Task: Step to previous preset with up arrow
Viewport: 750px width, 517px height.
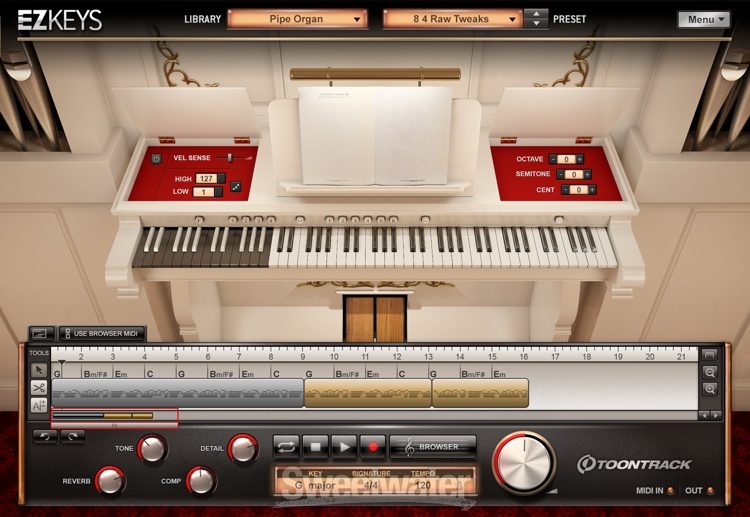Action: pyautogui.click(x=536, y=14)
